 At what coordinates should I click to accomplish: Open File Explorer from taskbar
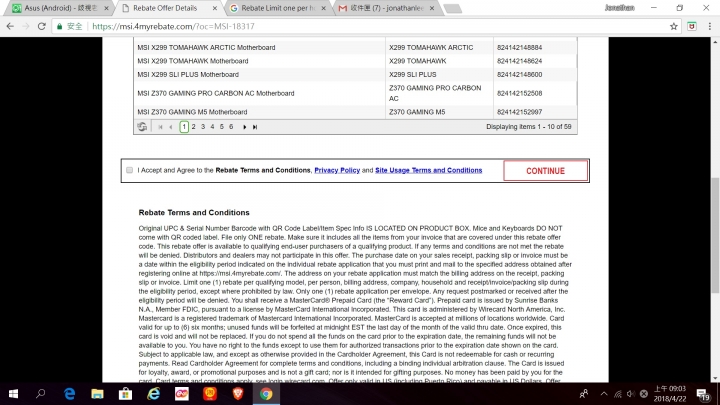point(97,394)
